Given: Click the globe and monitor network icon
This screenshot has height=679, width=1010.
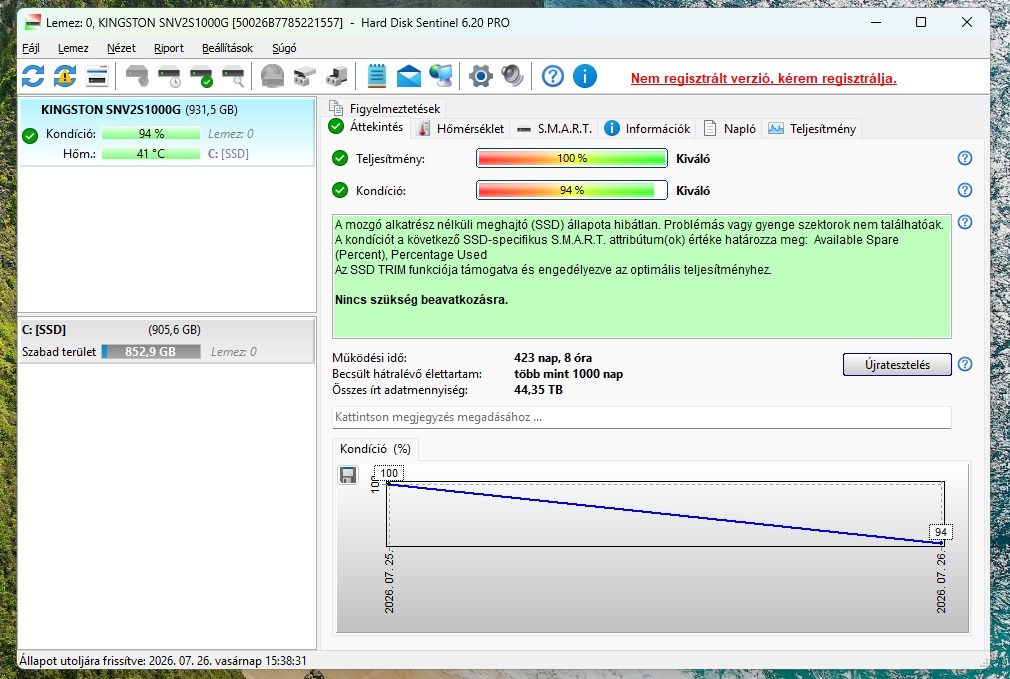Looking at the screenshot, I should point(441,76).
